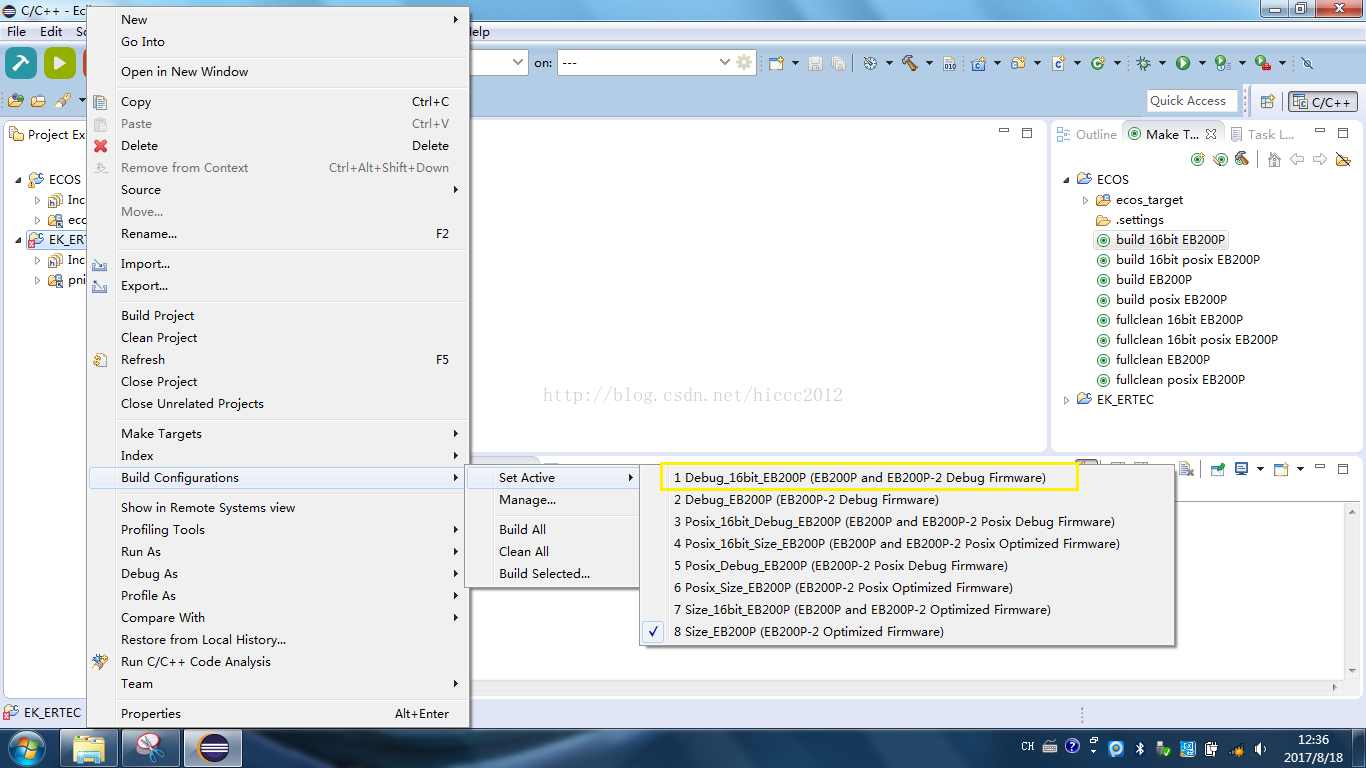Select build posix EB200P make target

coord(1162,299)
